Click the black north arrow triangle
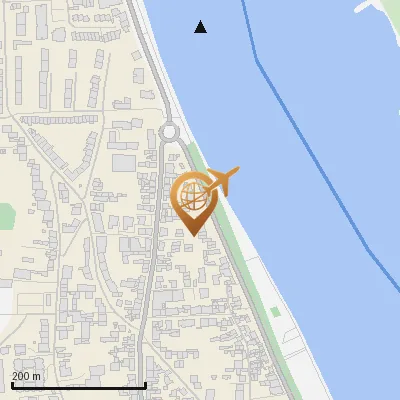The width and height of the screenshot is (400, 400). [200, 27]
